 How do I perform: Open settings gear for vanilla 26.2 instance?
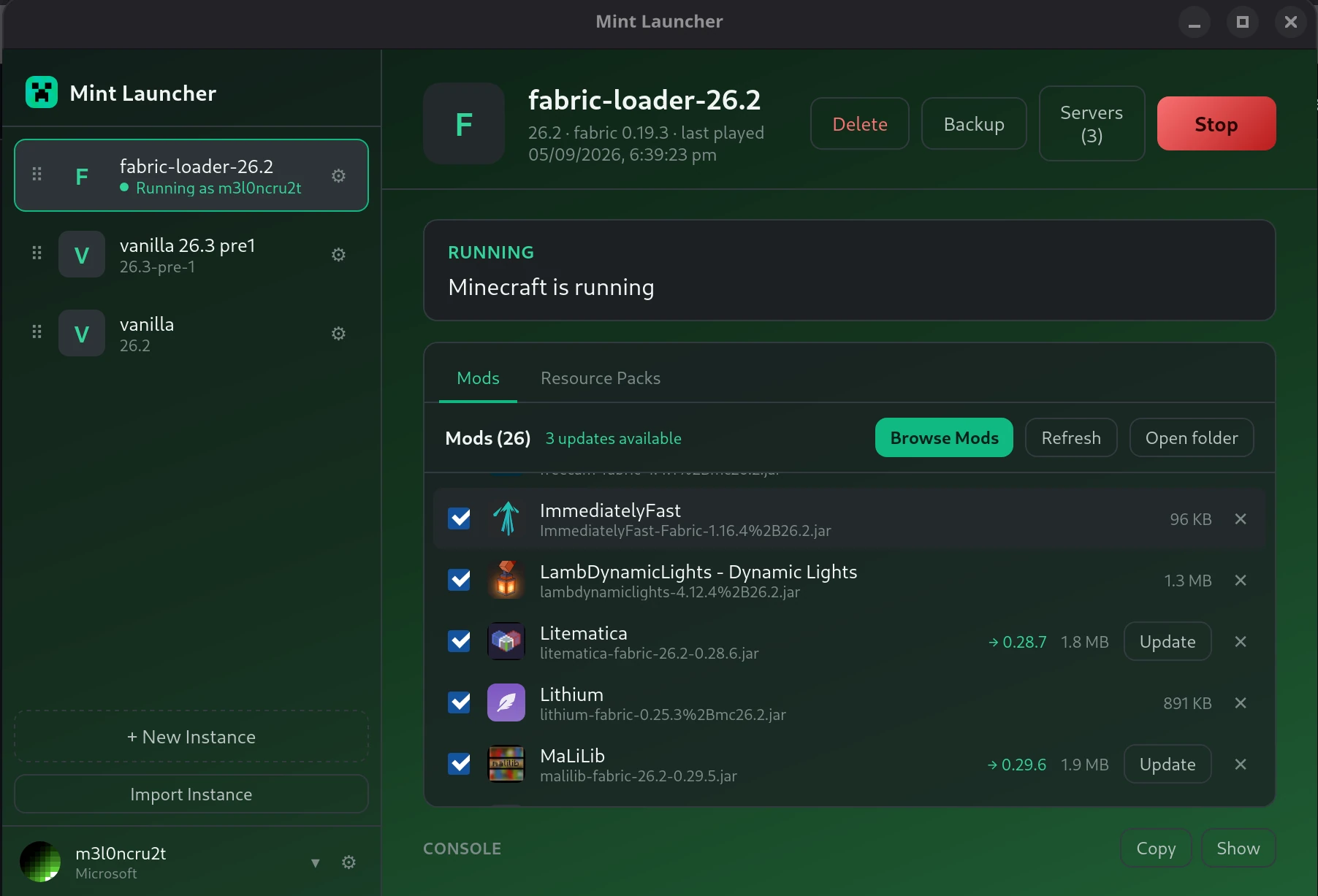pyautogui.click(x=338, y=334)
